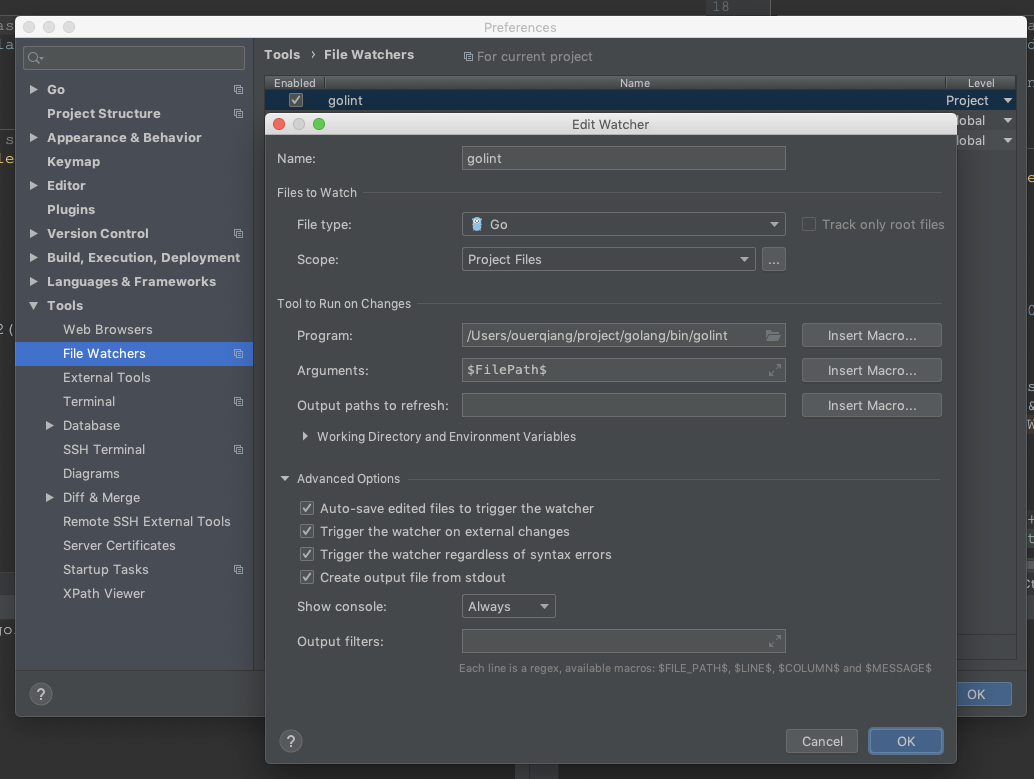Expand Build, Execution, Deployment node
This screenshot has width=1034, height=779.
(x=34, y=257)
